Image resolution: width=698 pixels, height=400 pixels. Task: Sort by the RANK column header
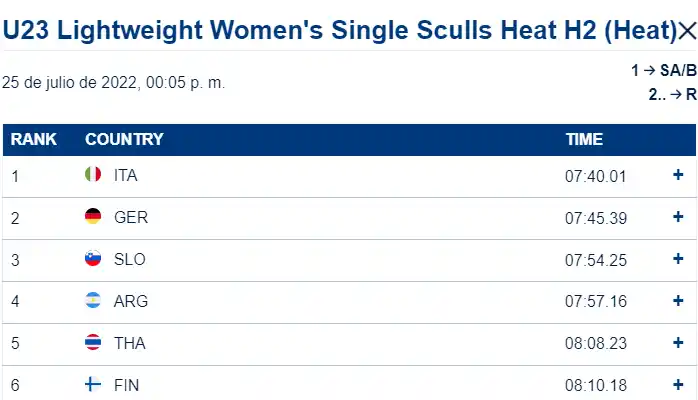coord(34,139)
